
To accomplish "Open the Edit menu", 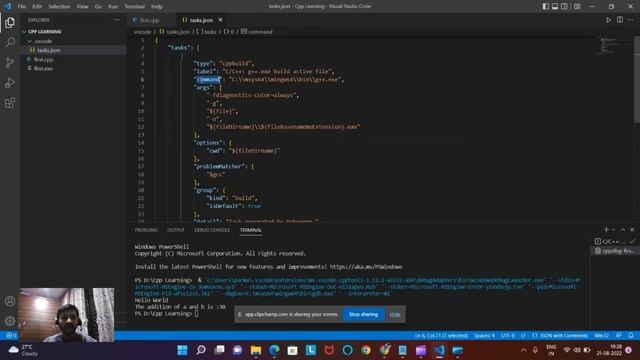I will (37, 6).
